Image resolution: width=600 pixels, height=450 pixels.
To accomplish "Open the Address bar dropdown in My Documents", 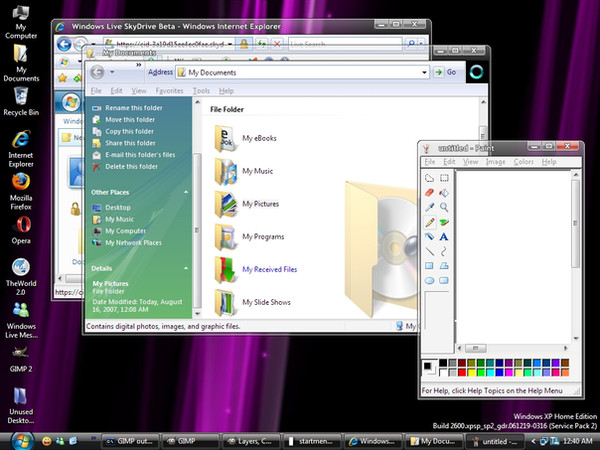I will [424, 72].
